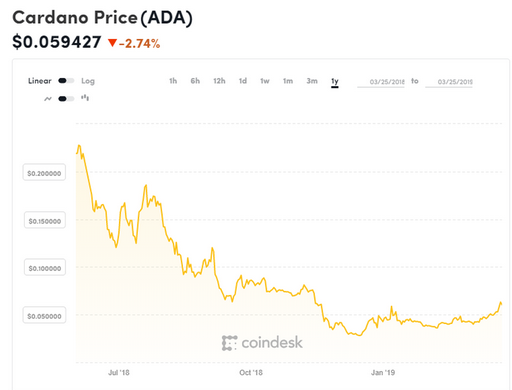Click the candlestick chart icon

pos(85,98)
